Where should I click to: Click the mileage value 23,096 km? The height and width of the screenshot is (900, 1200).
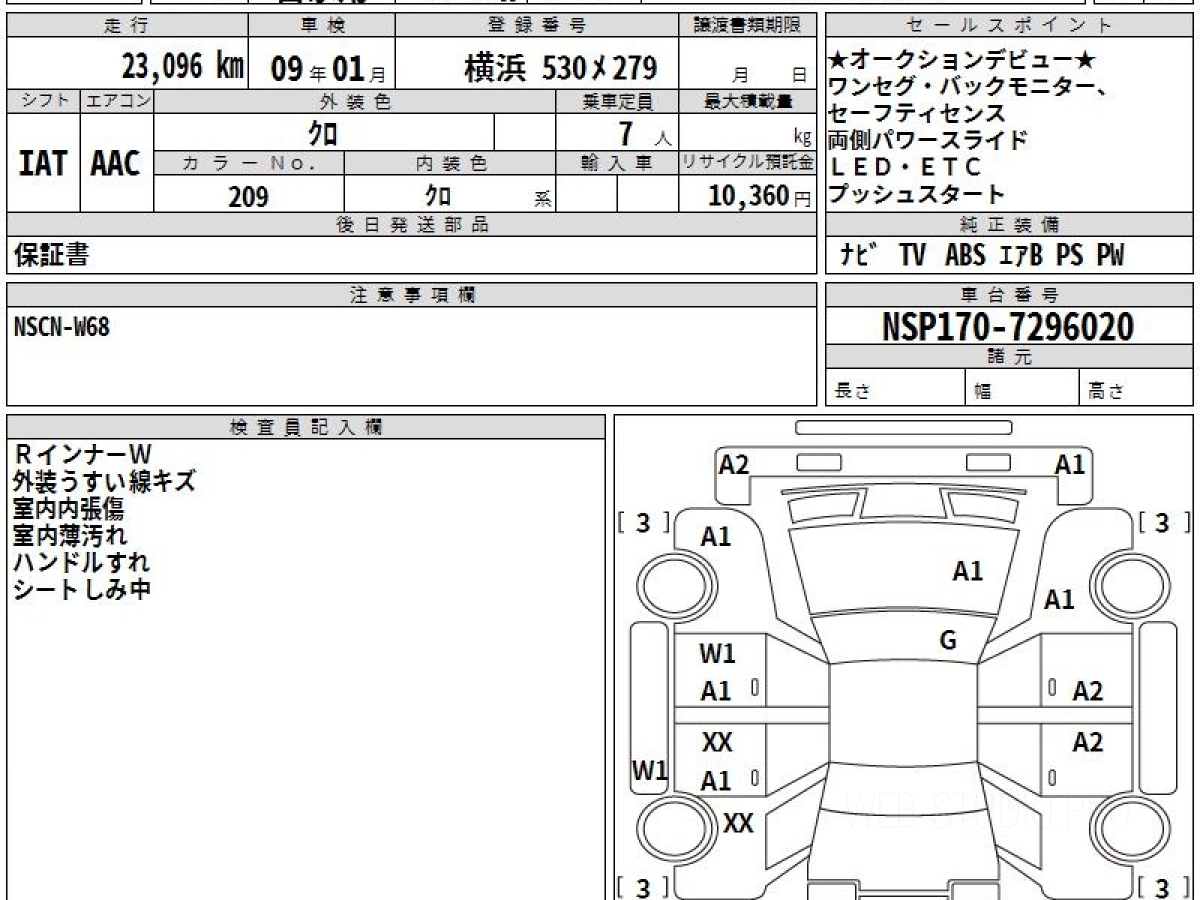point(183,67)
